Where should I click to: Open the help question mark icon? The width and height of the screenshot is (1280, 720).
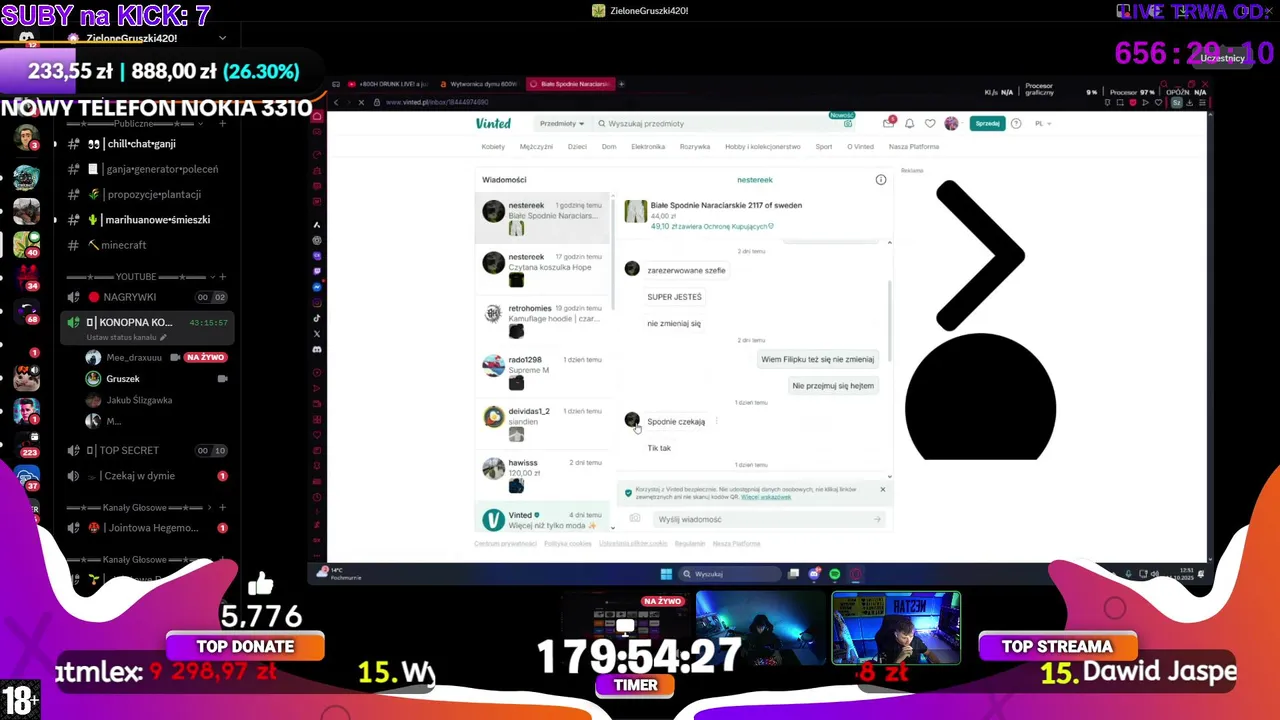pos(1016,123)
